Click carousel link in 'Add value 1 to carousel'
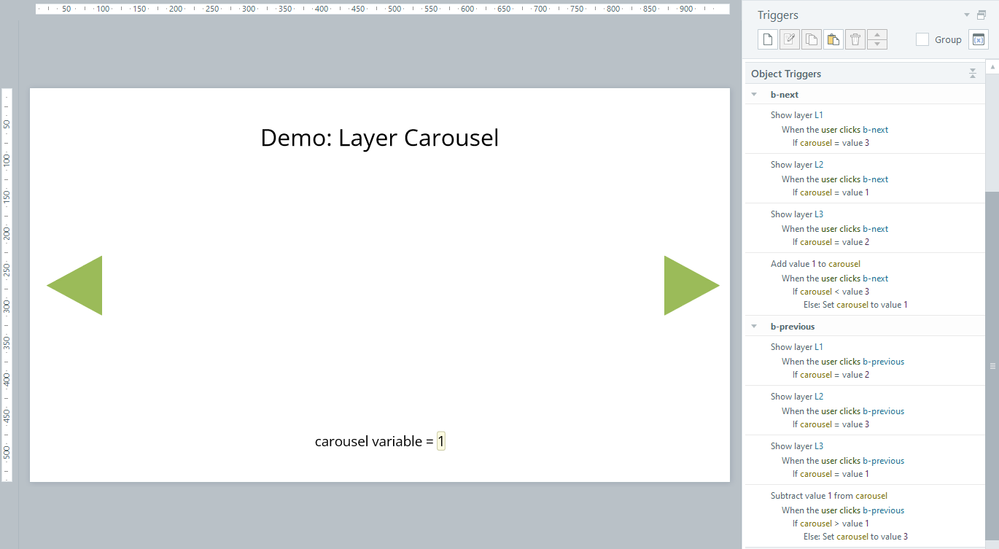The width and height of the screenshot is (999, 549). click(844, 264)
